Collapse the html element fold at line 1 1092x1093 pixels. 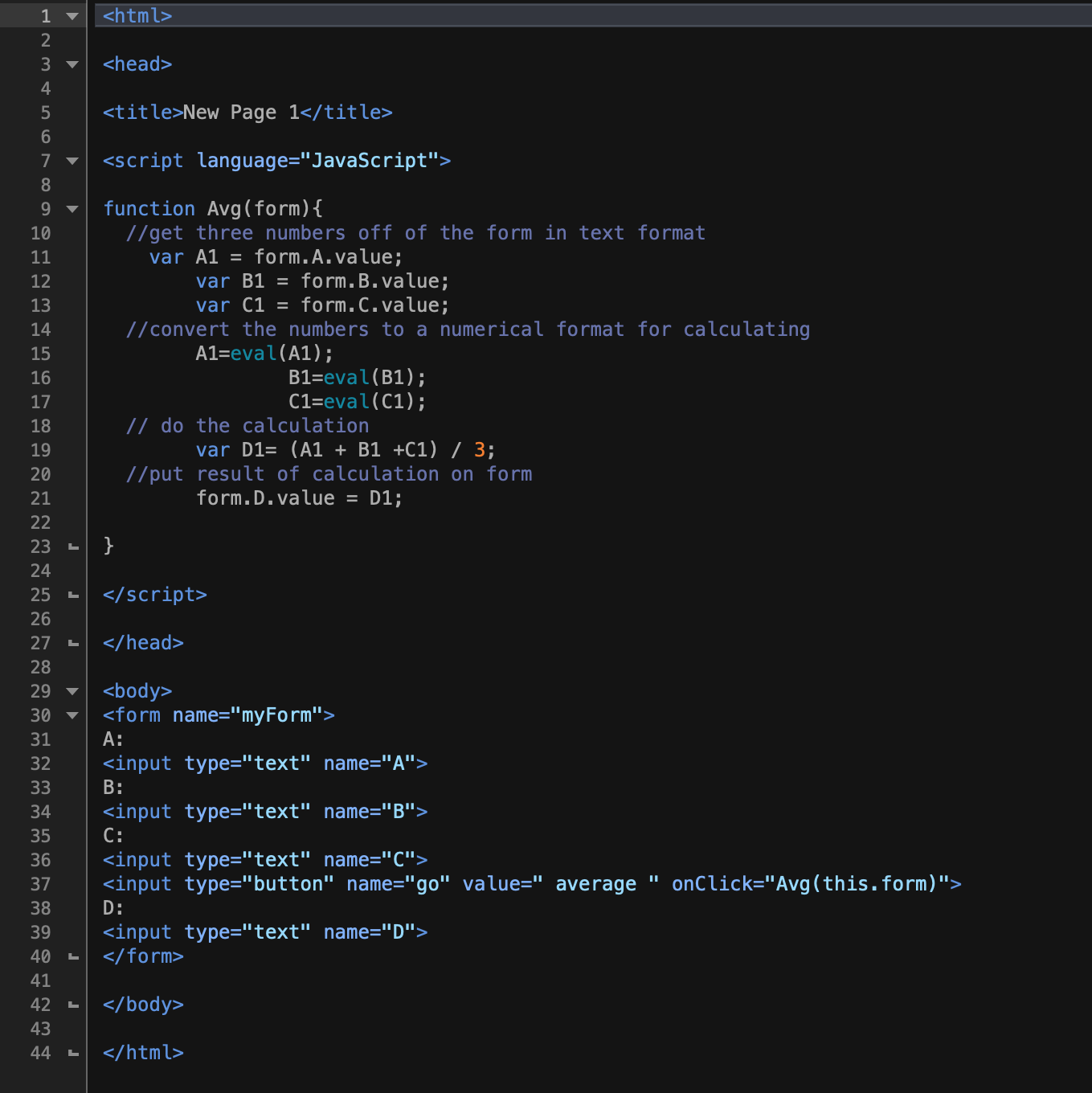click(x=71, y=15)
